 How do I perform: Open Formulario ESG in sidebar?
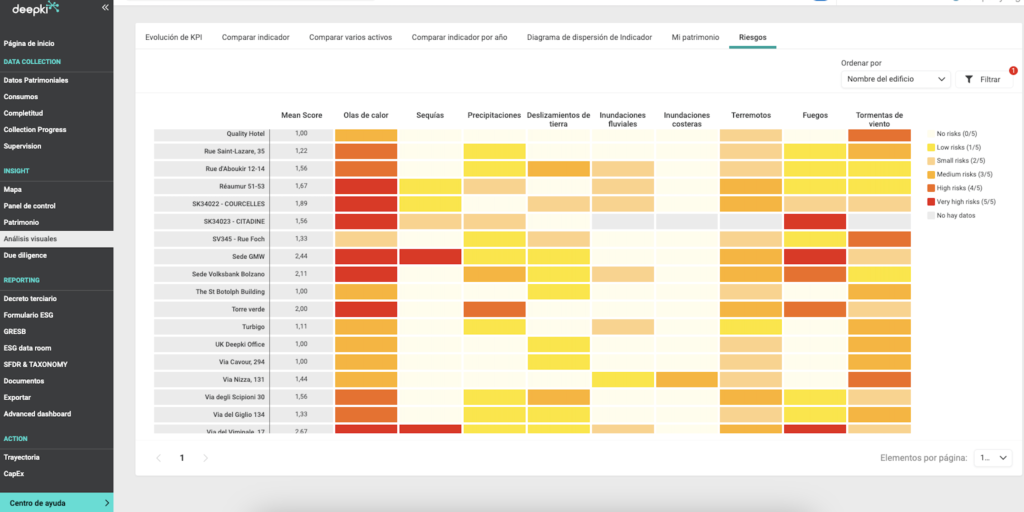coord(28,315)
